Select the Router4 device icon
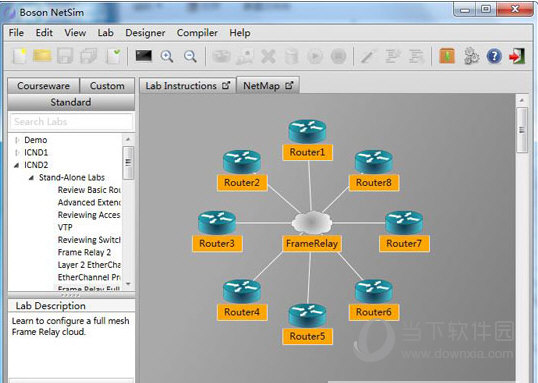This screenshot has width=538, height=383. (x=242, y=291)
